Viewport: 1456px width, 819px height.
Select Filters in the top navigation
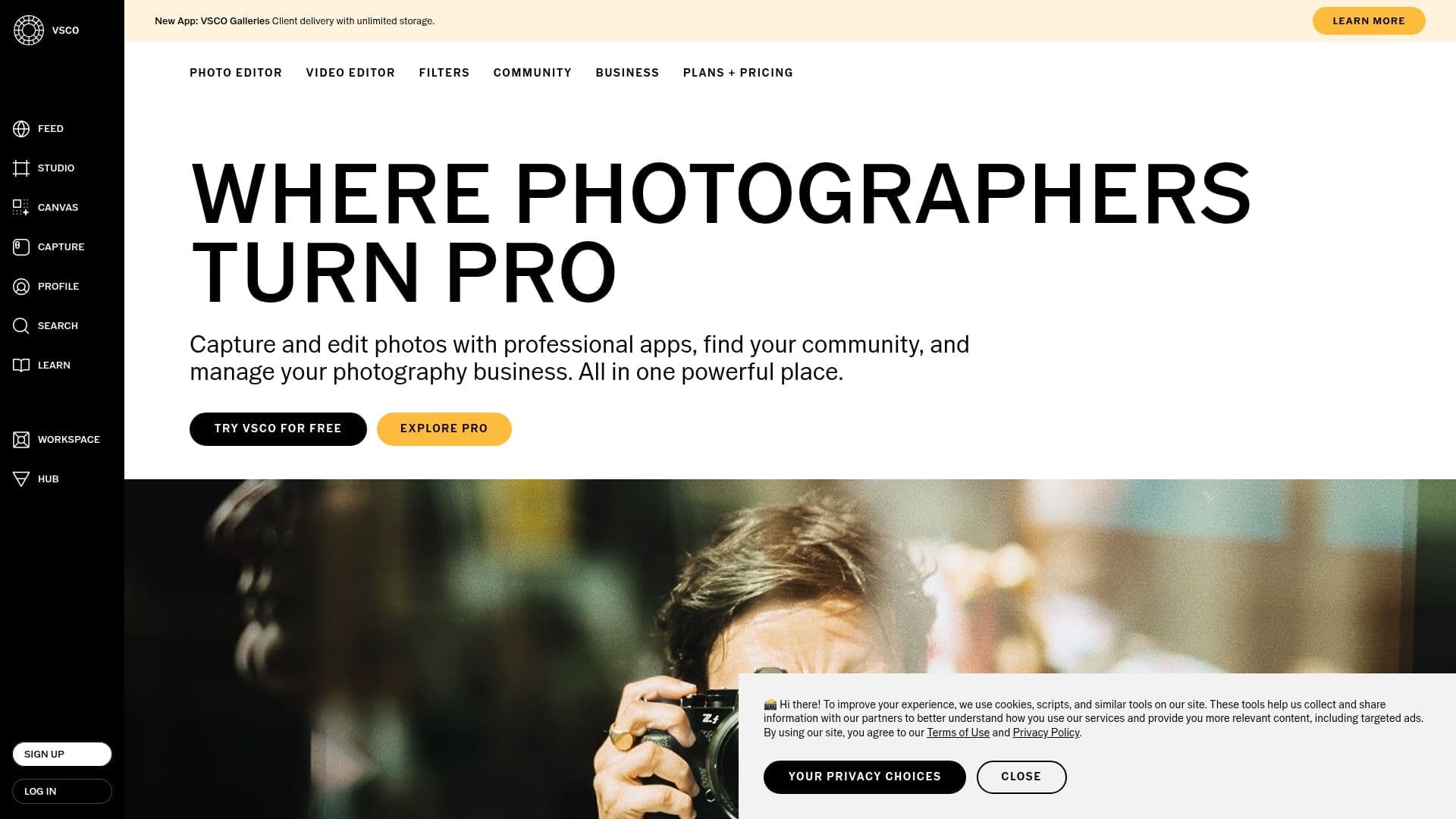point(444,73)
